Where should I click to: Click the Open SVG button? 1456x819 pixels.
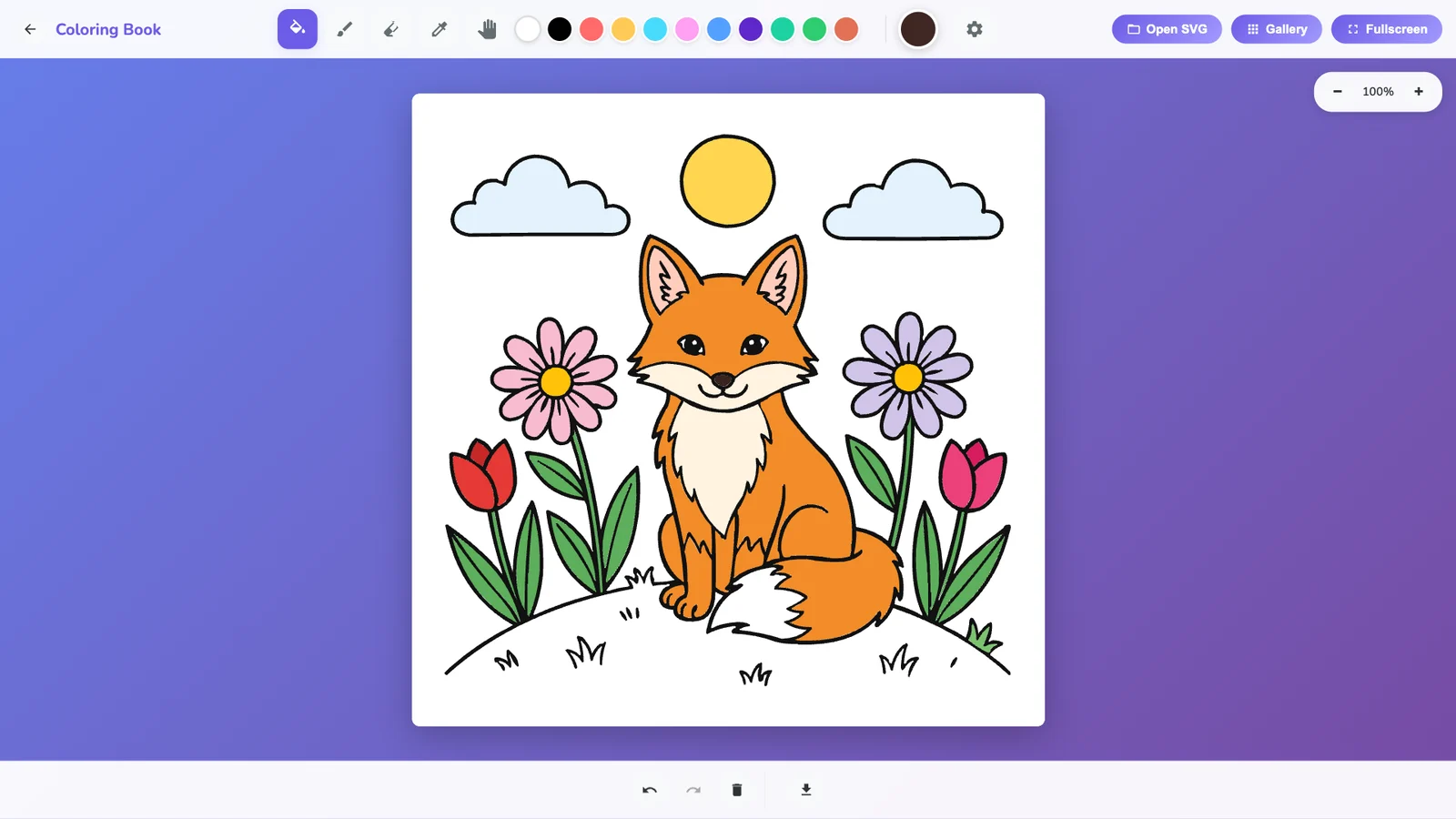point(1167,29)
